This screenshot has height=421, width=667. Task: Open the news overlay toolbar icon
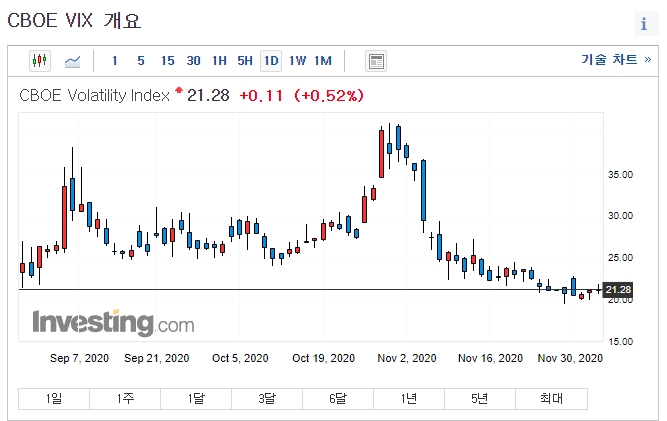376,61
